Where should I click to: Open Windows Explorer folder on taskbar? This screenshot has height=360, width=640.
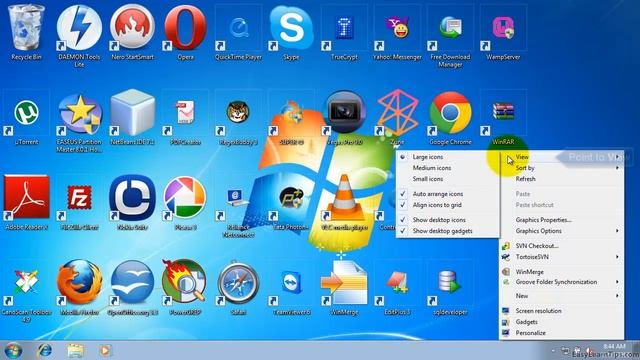[75, 350]
